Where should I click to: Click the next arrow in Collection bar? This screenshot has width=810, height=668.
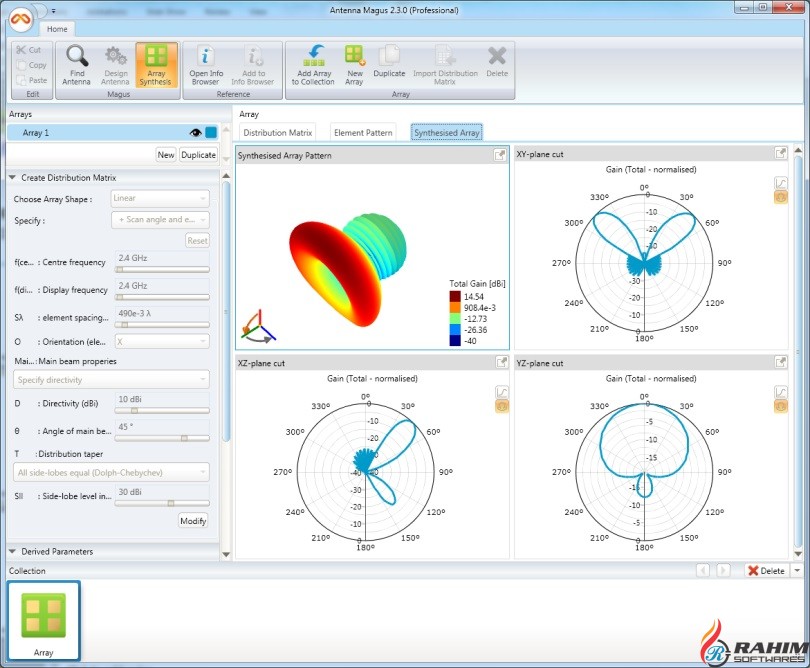[x=723, y=570]
